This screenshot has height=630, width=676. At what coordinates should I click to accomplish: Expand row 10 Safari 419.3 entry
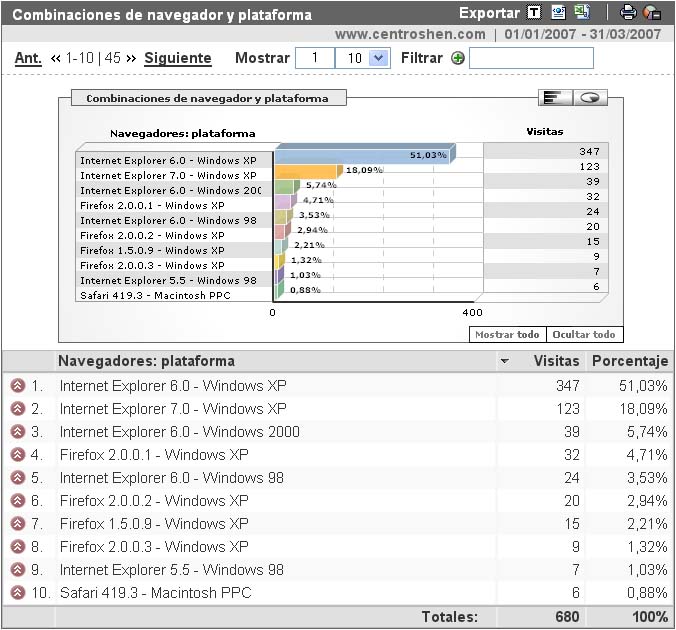[x=17, y=593]
